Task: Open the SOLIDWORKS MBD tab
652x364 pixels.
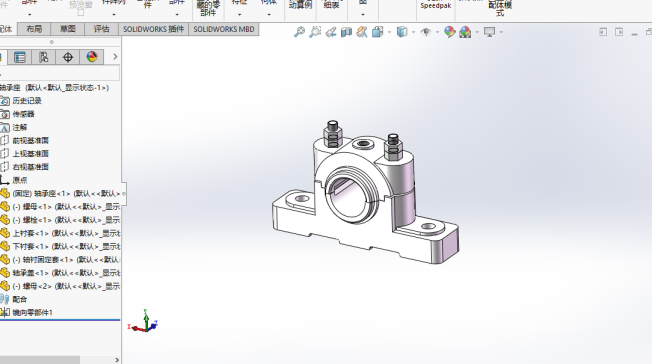Action: (224, 29)
